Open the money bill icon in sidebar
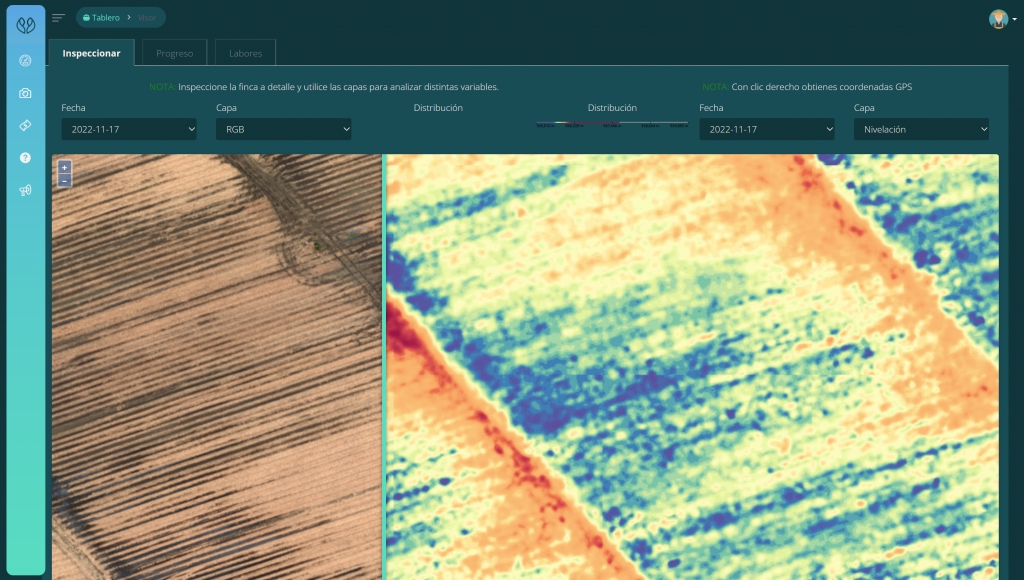This screenshot has height=580, width=1024. click(x=26, y=125)
